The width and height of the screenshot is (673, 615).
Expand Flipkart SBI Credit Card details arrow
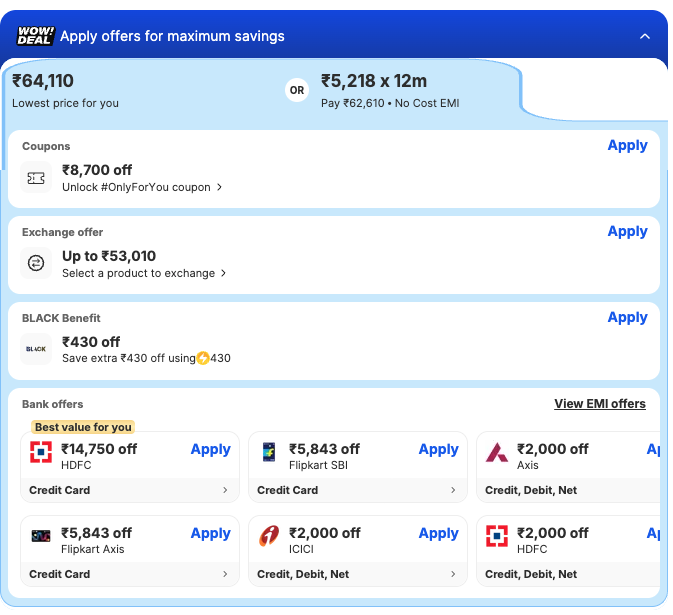pyautogui.click(x=453, y=491)
